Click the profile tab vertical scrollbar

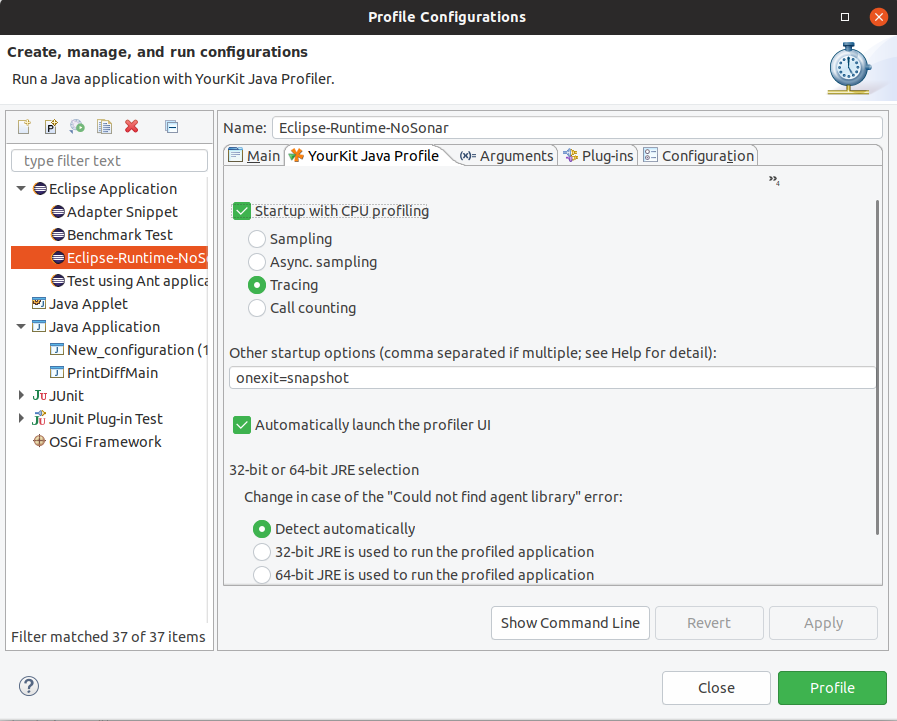coord(878,367)
